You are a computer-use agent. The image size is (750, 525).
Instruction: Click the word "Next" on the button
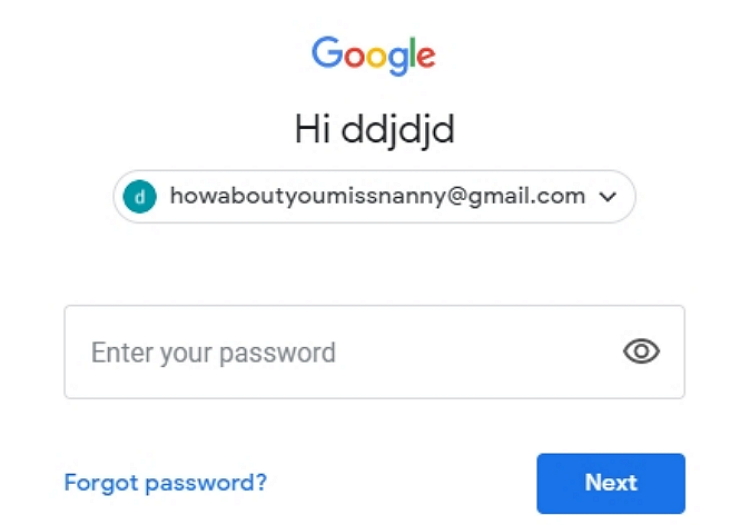click(x=611, y=482)
